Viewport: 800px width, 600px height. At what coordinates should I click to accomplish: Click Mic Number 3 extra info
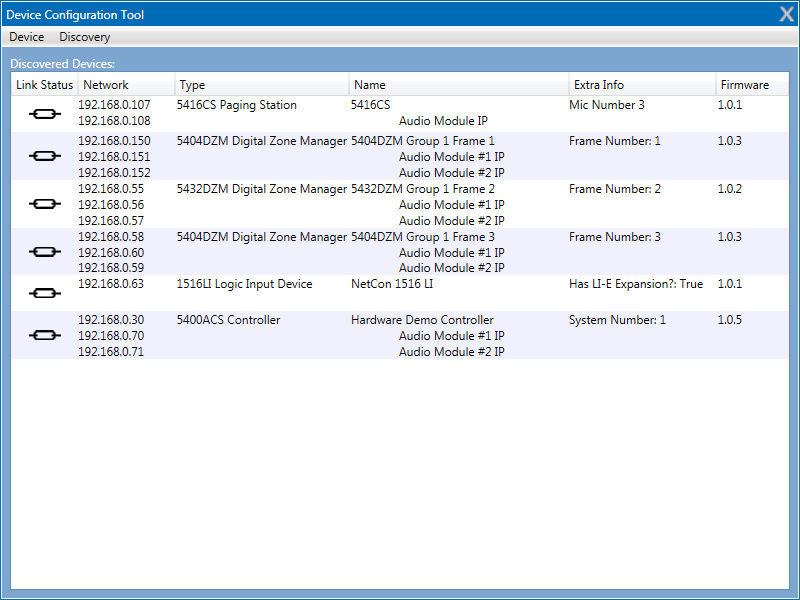pos(606,105)
